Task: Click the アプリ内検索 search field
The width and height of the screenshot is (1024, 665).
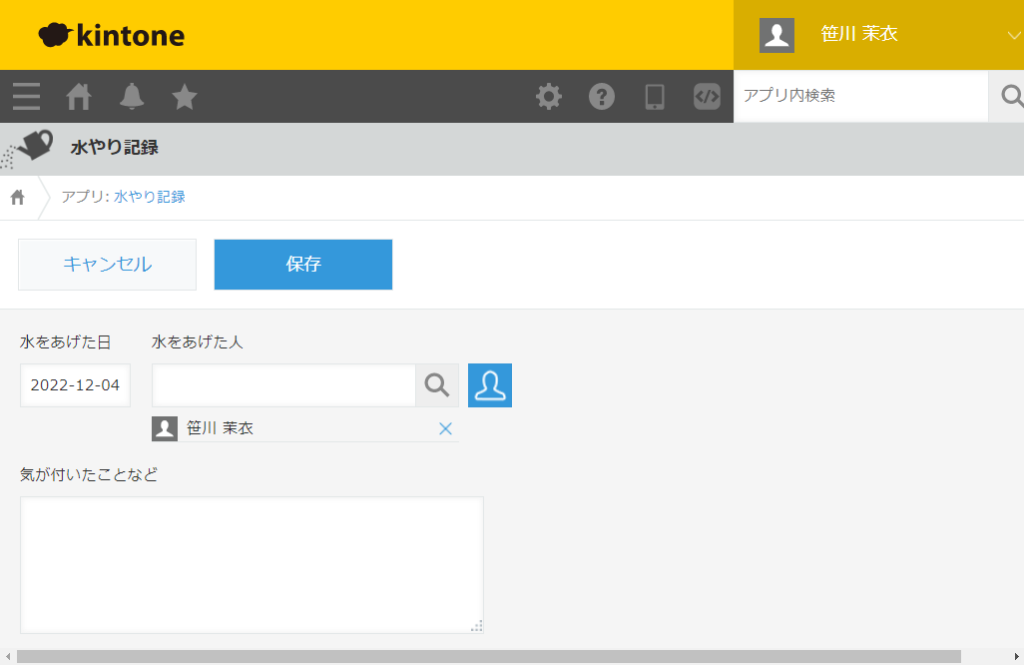Action: [x=861, y=96]
